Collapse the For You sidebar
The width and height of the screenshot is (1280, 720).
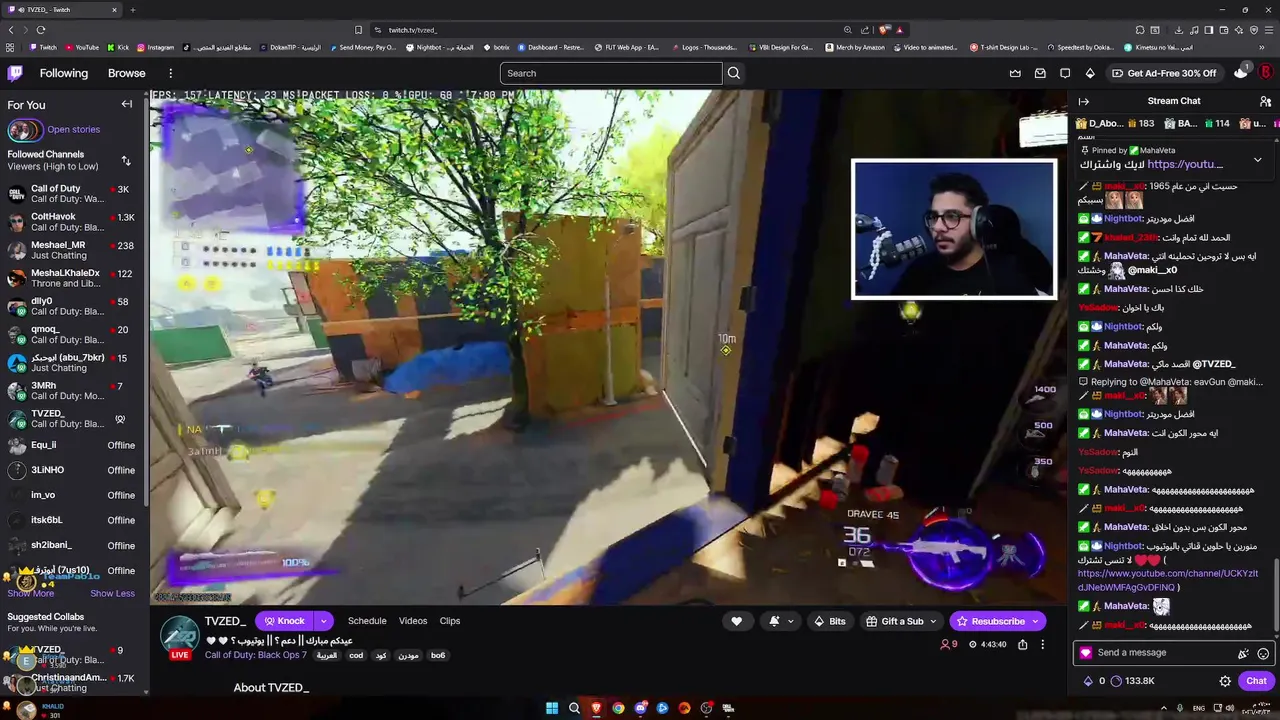[x=127, y=104]
